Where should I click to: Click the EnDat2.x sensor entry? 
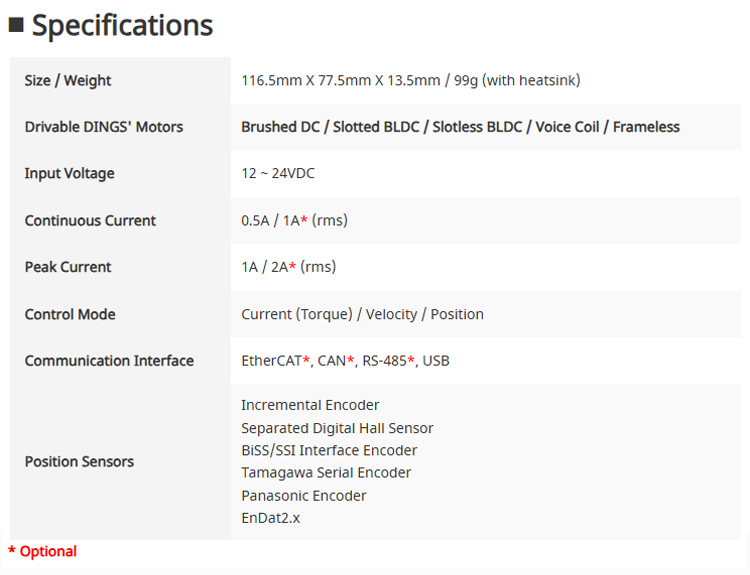click(270, 518)
